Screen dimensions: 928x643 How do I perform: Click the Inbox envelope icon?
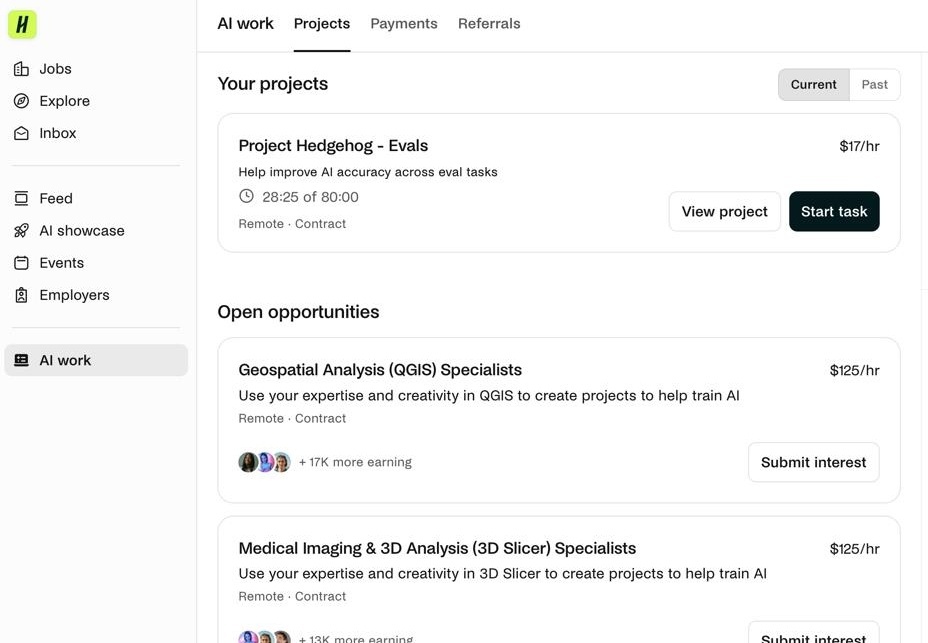[x=21, y=133]
